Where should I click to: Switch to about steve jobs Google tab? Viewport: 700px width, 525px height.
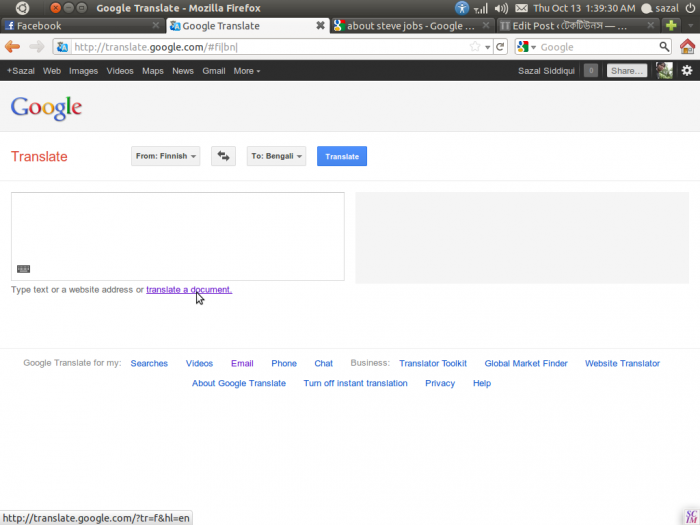tap(411, 26)
